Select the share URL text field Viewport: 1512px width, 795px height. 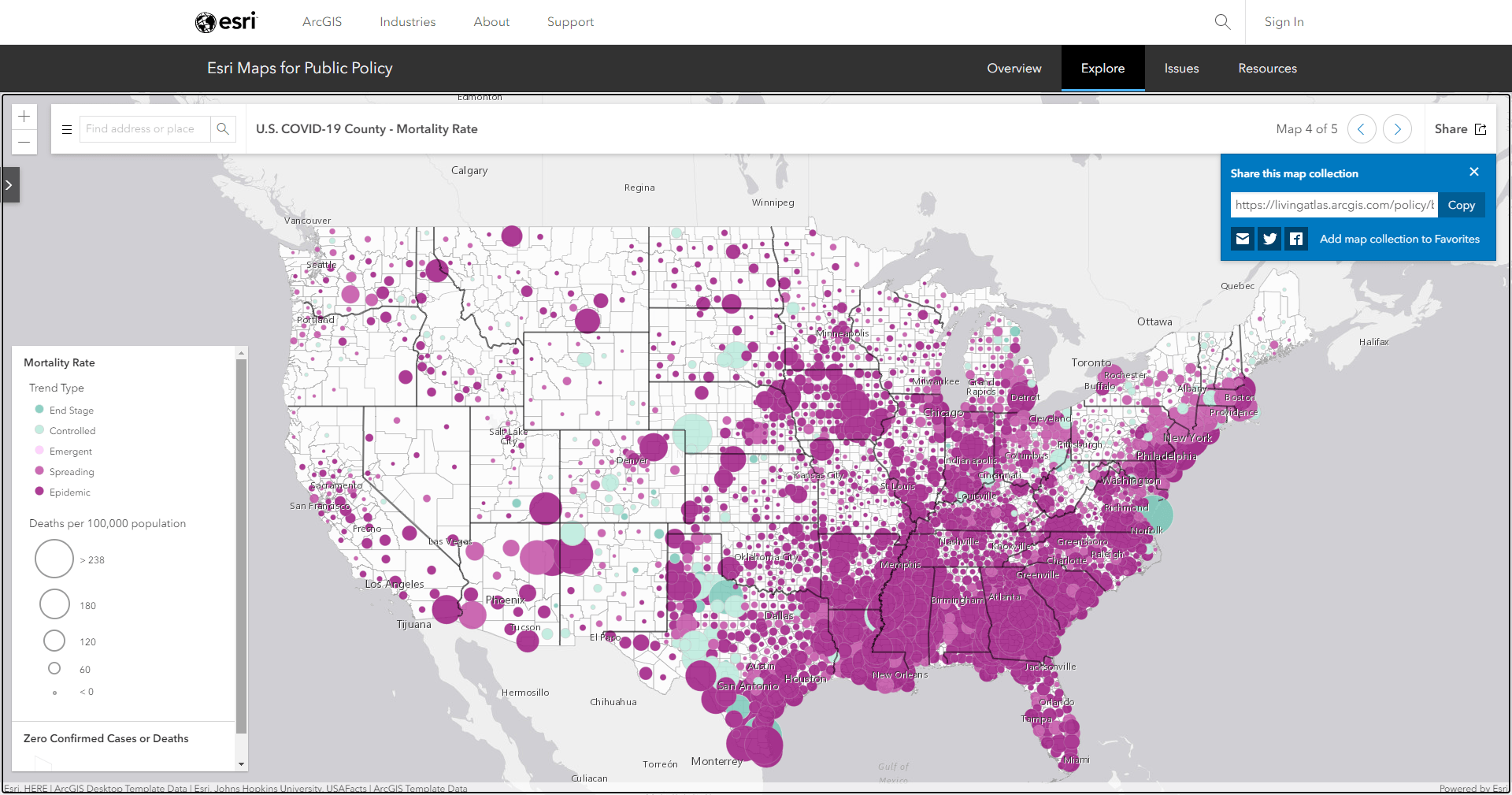point(1334,205)
